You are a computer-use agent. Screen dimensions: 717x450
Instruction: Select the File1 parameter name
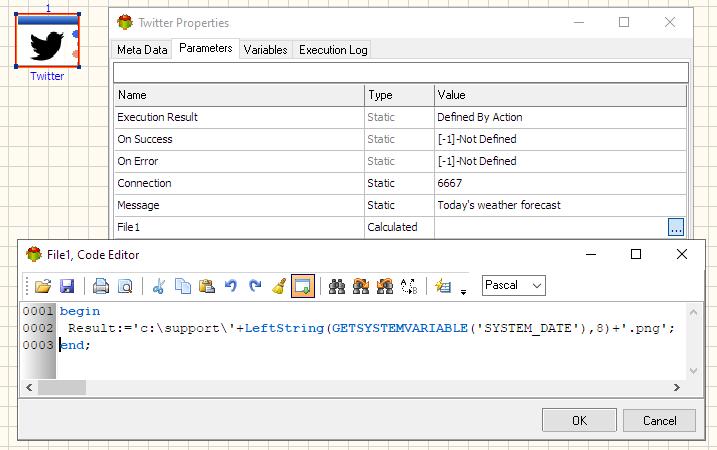point(128,227)
